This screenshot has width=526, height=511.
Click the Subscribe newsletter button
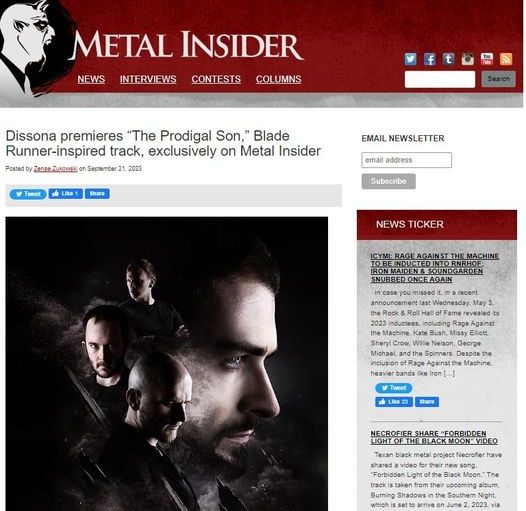(x=388, y=181)
